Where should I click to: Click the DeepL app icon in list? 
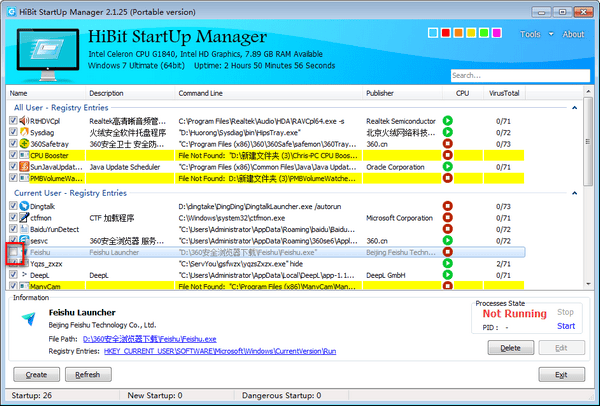(x=24, y=274)
